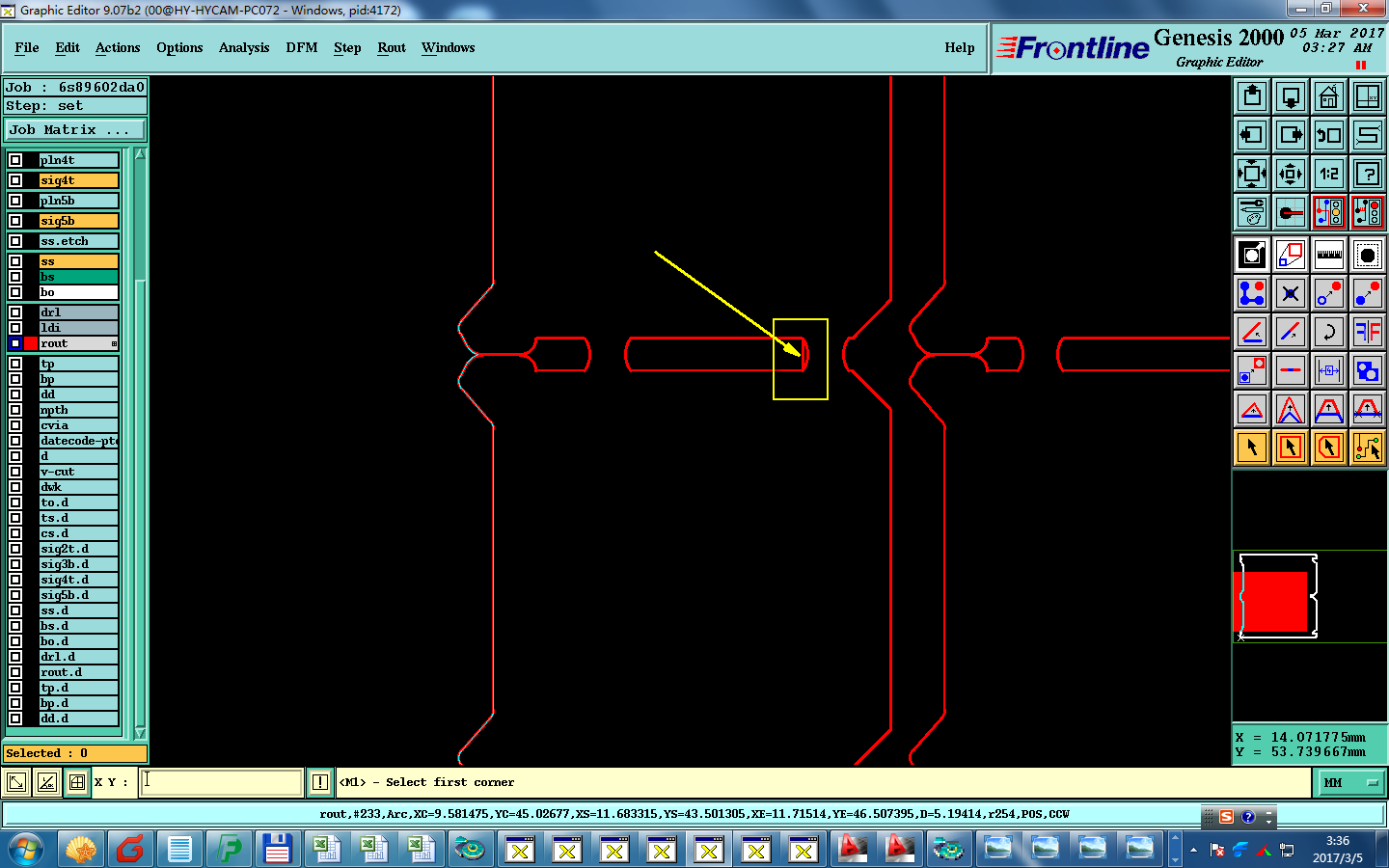Click the exclamation mark icon by coordinate field
1389x868 pixels.
(320, 782)
